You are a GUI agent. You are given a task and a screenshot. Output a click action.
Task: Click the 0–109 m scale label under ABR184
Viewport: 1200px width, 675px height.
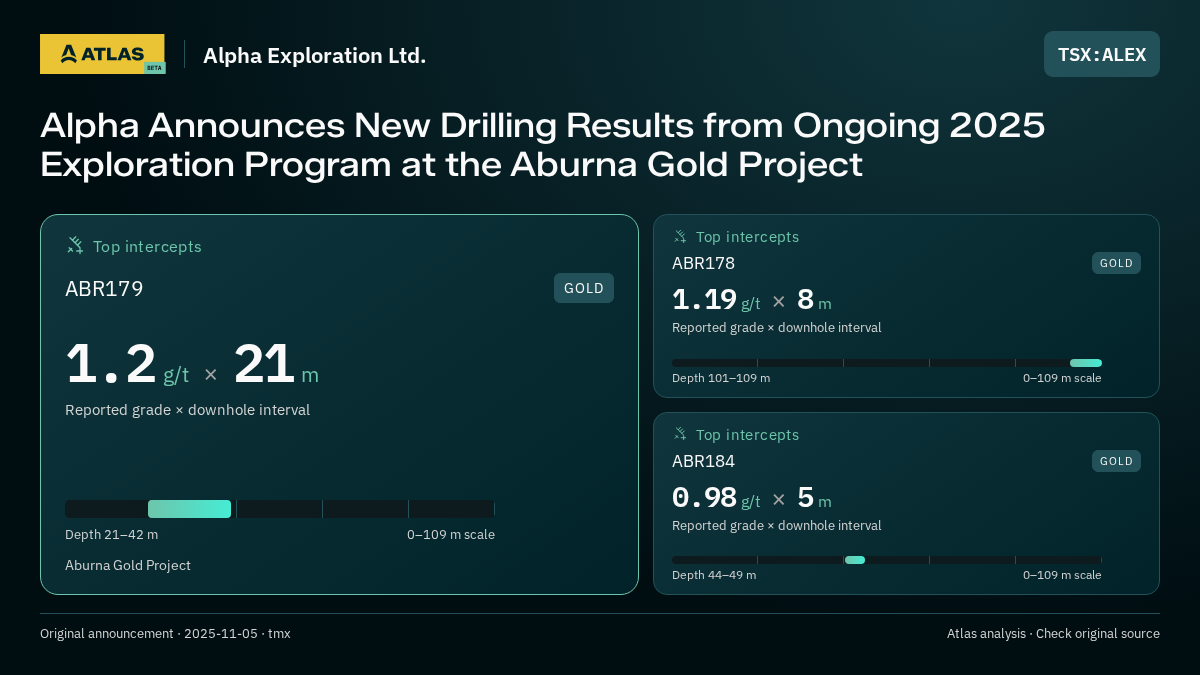tap(1062, 575)
